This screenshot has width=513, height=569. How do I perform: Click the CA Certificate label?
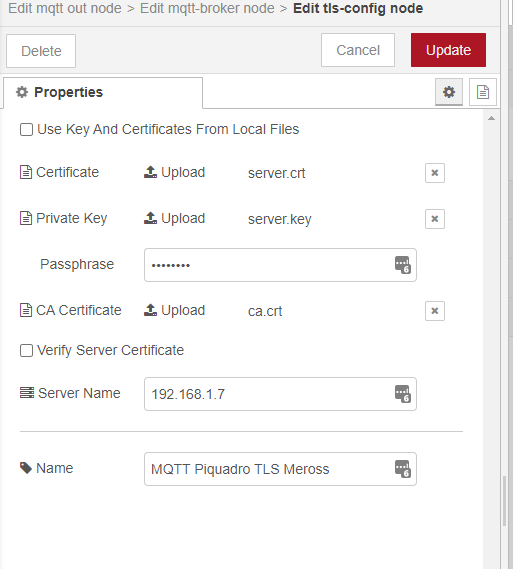click(x=79, y=311)
